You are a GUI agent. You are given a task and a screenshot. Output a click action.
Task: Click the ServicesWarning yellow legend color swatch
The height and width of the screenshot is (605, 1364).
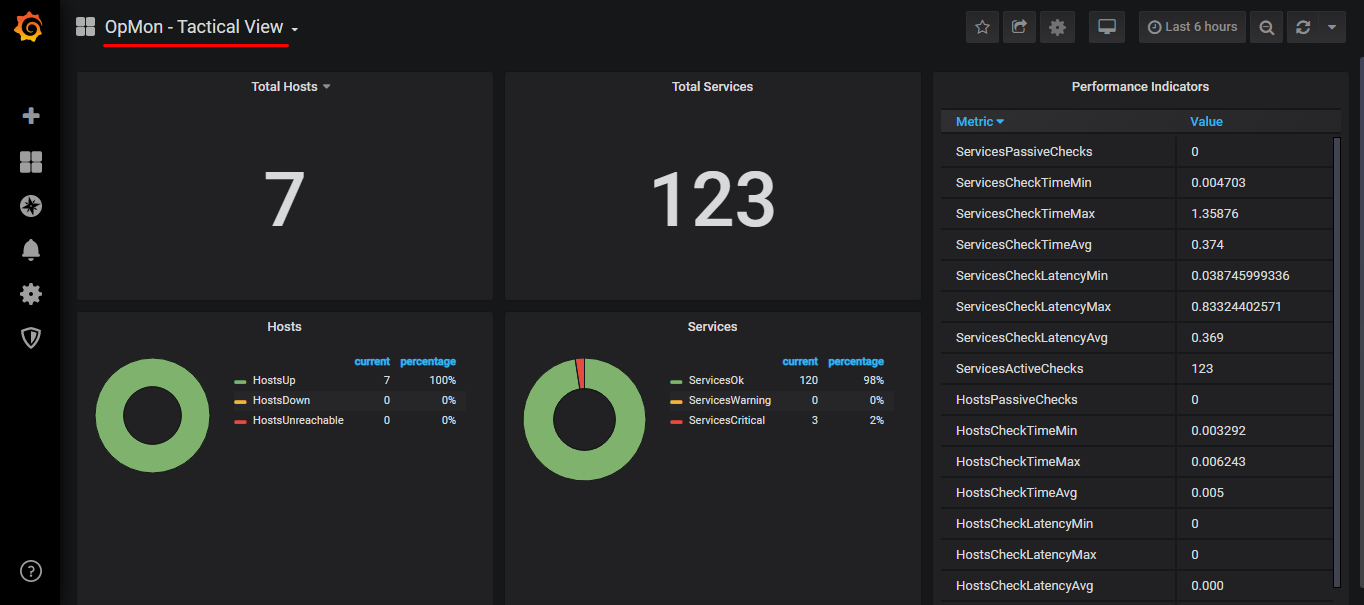[676, 401]
